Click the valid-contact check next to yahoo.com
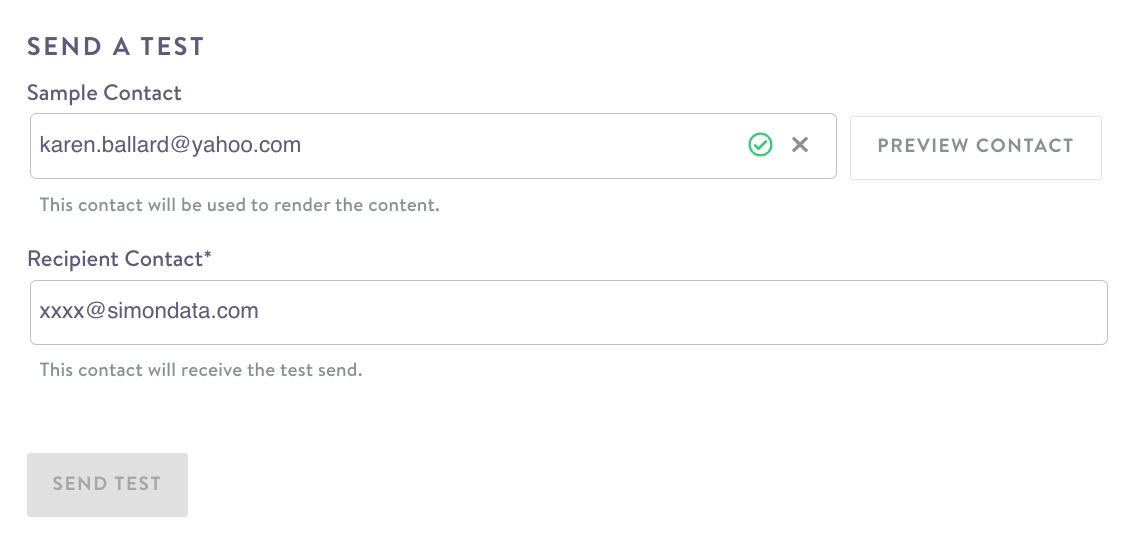1124x544 pixels. coord(760,146)
